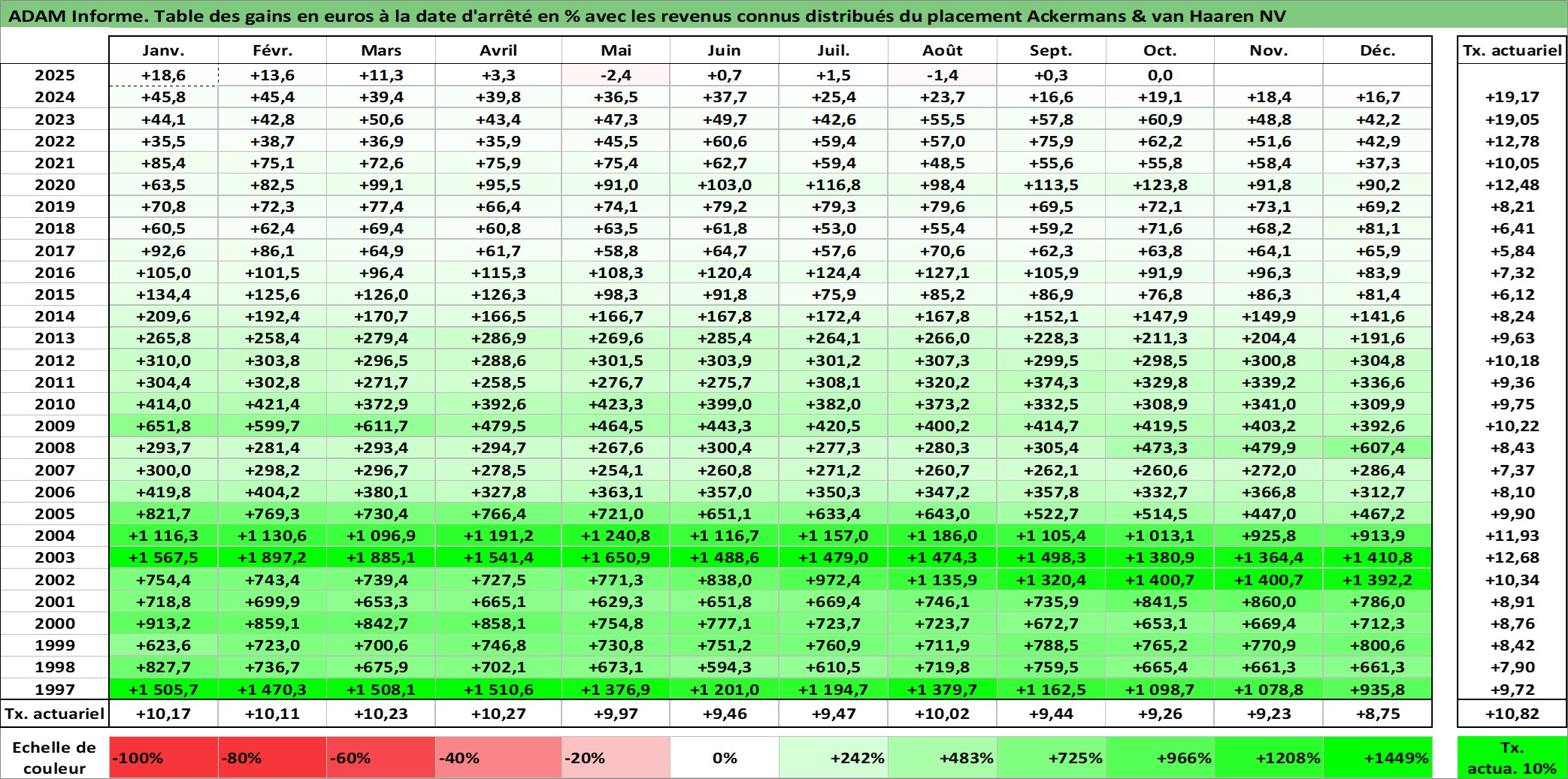Click the +607,4 cell in December 2008
Viewport: 1568px width, 779px height.
(1378, 448)
